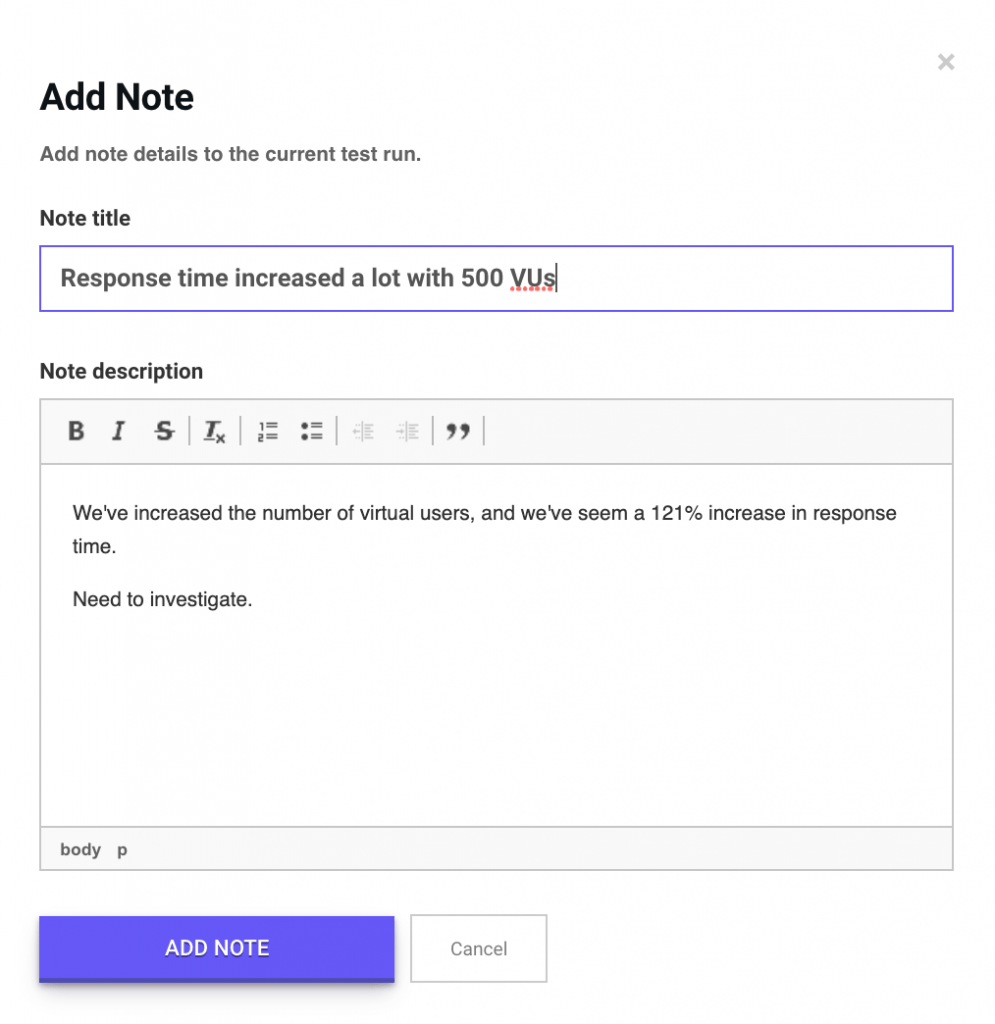Click the misspelled word VUs in the title
This screenshot has width=995, height=1024.
(x=533, y=278)
